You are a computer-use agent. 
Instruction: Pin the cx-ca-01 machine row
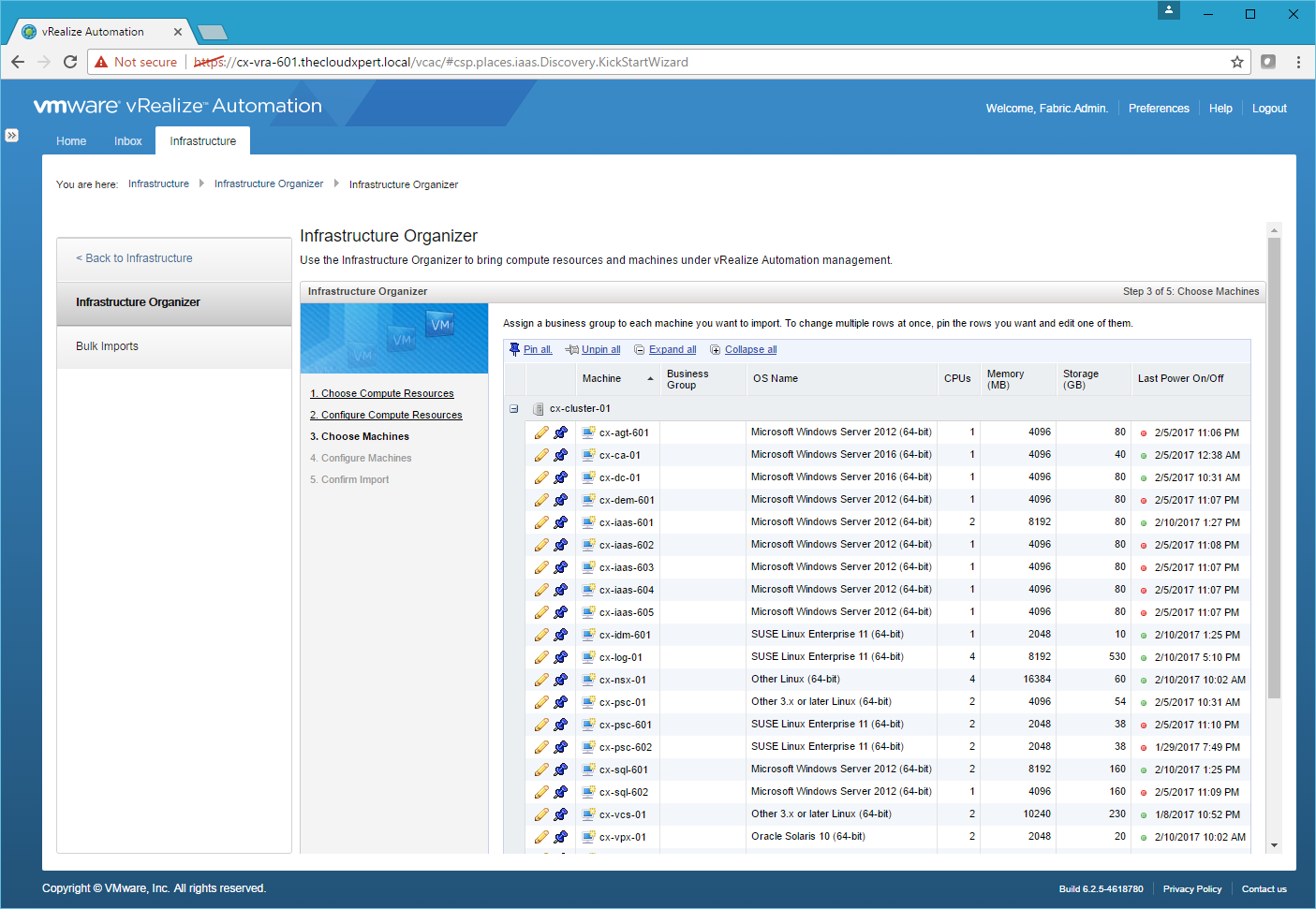point(560,455)
